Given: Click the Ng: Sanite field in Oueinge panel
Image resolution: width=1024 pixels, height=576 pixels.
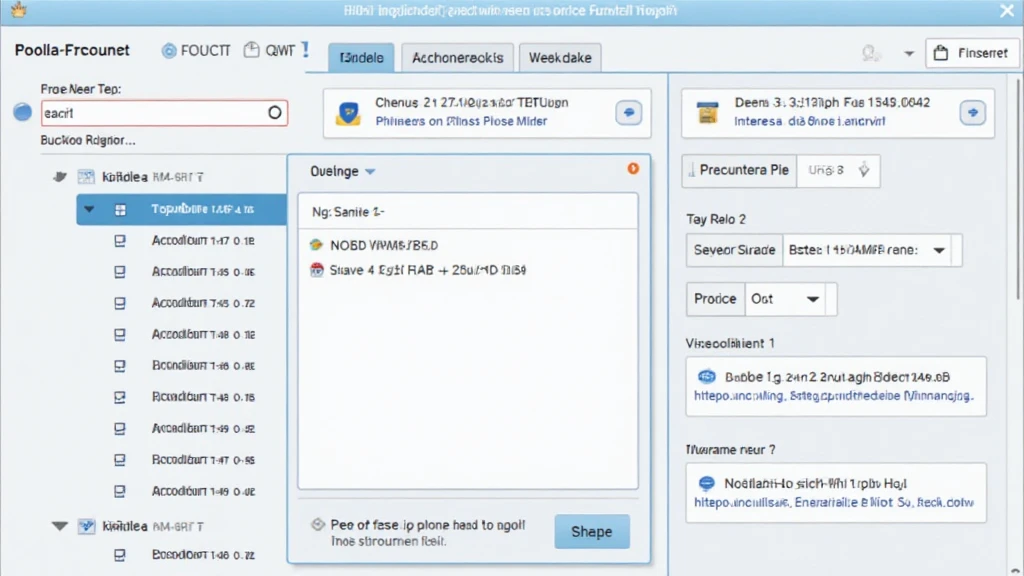Looking at the screenshot, I should (468, 212).
